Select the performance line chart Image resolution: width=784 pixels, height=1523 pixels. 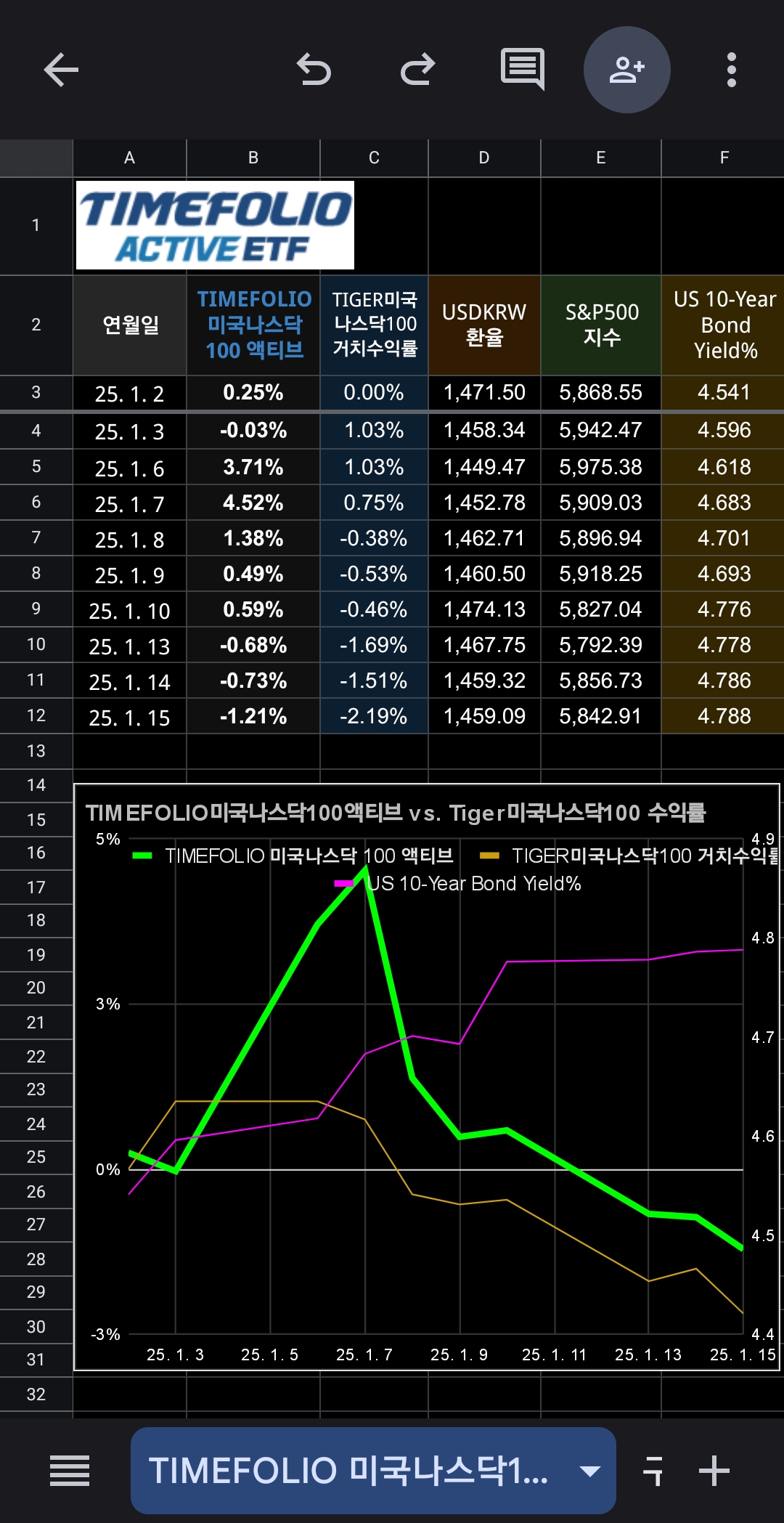(x=427, y=1077)
